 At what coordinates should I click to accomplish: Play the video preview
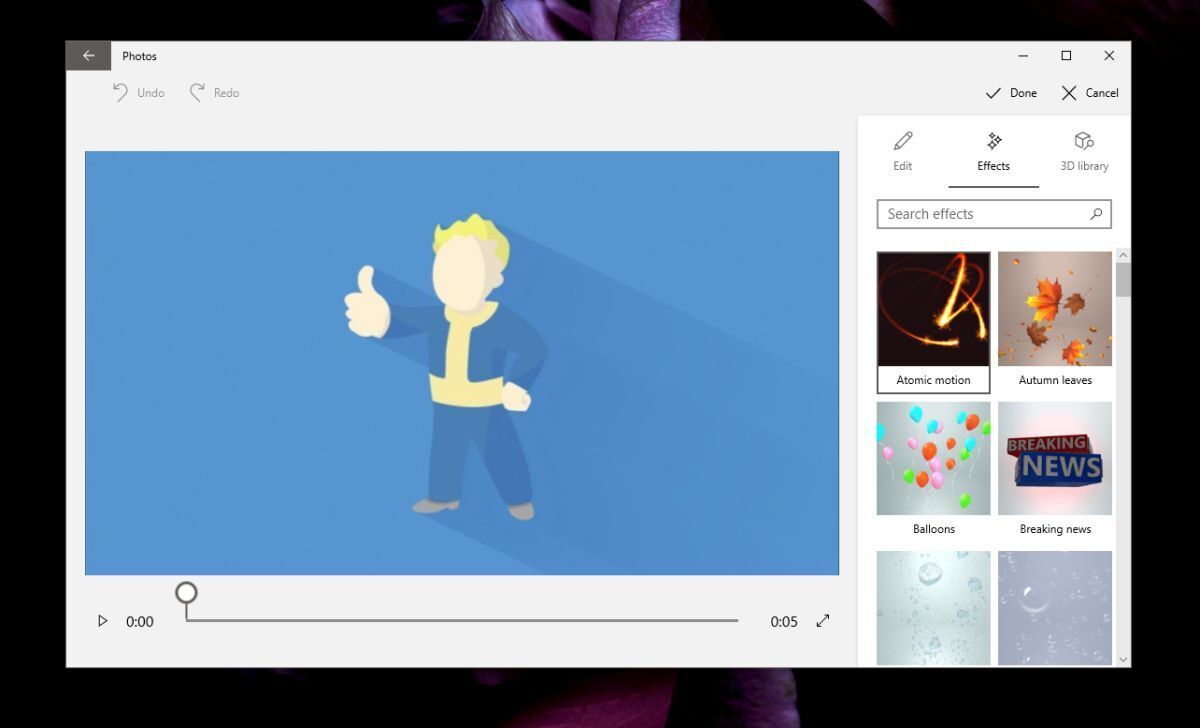(102, 621)
